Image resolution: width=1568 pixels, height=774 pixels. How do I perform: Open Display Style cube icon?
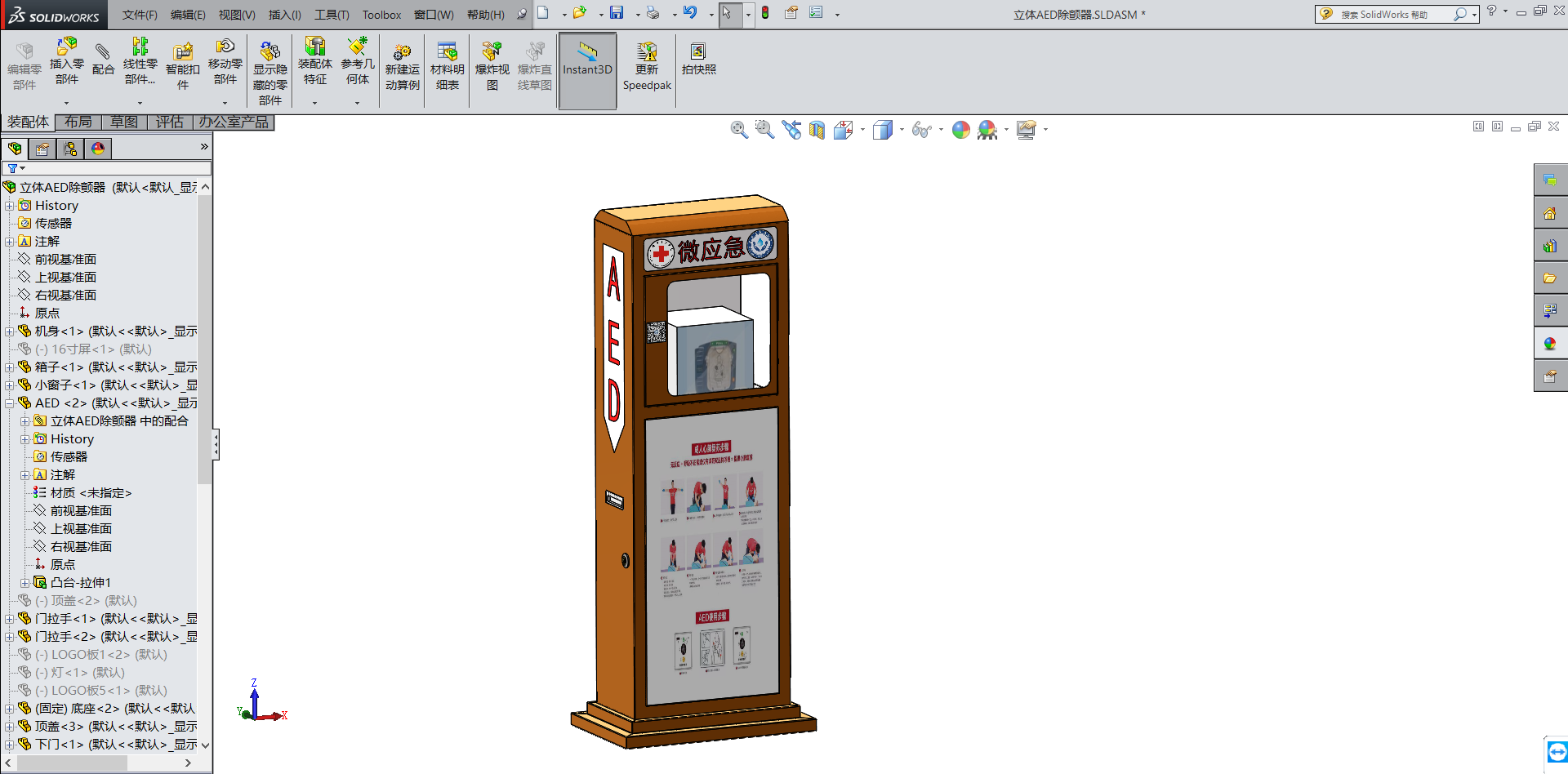point(882,130)
